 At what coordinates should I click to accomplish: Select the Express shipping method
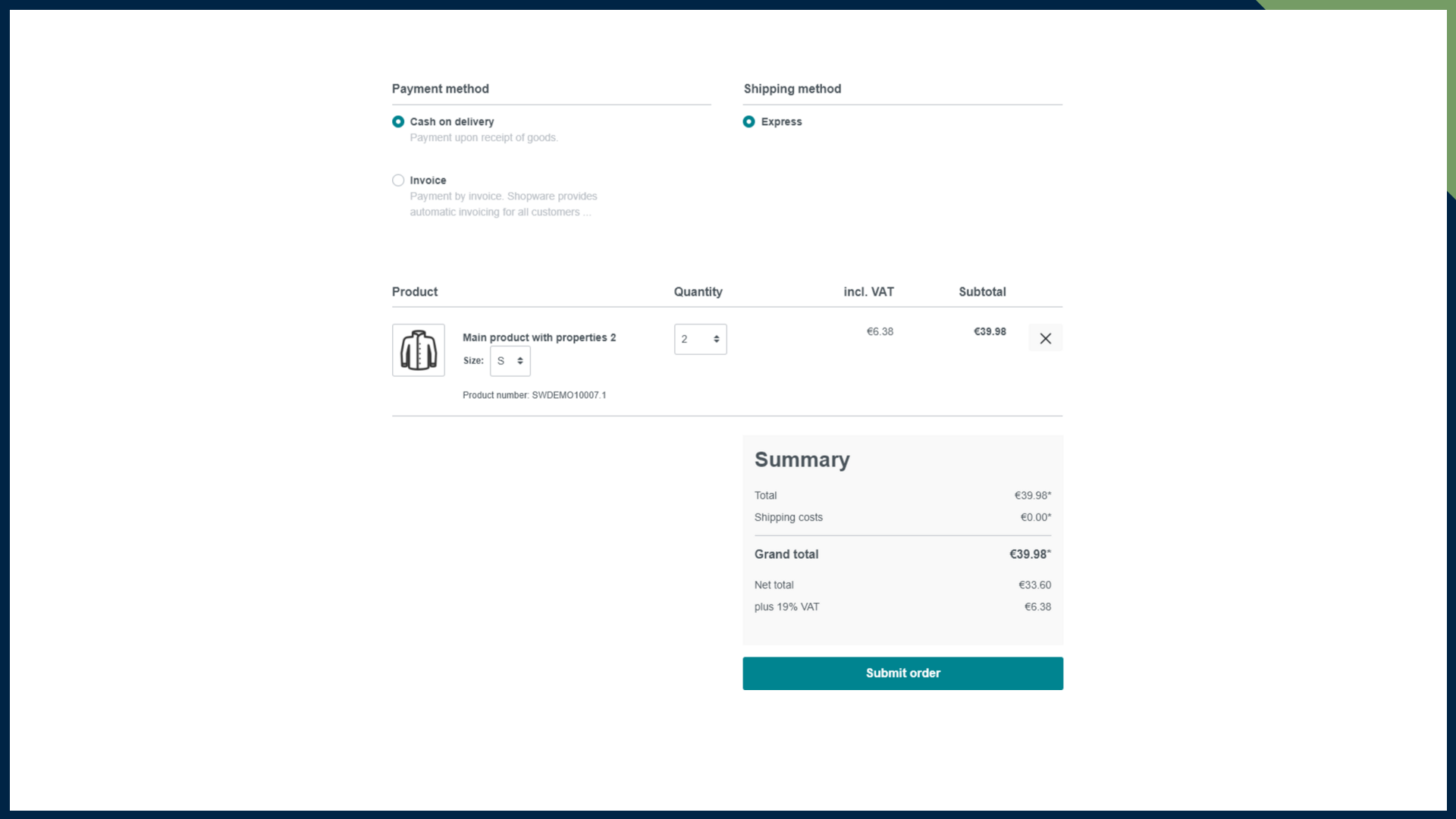pyautogui.click(x=749, y=121)
